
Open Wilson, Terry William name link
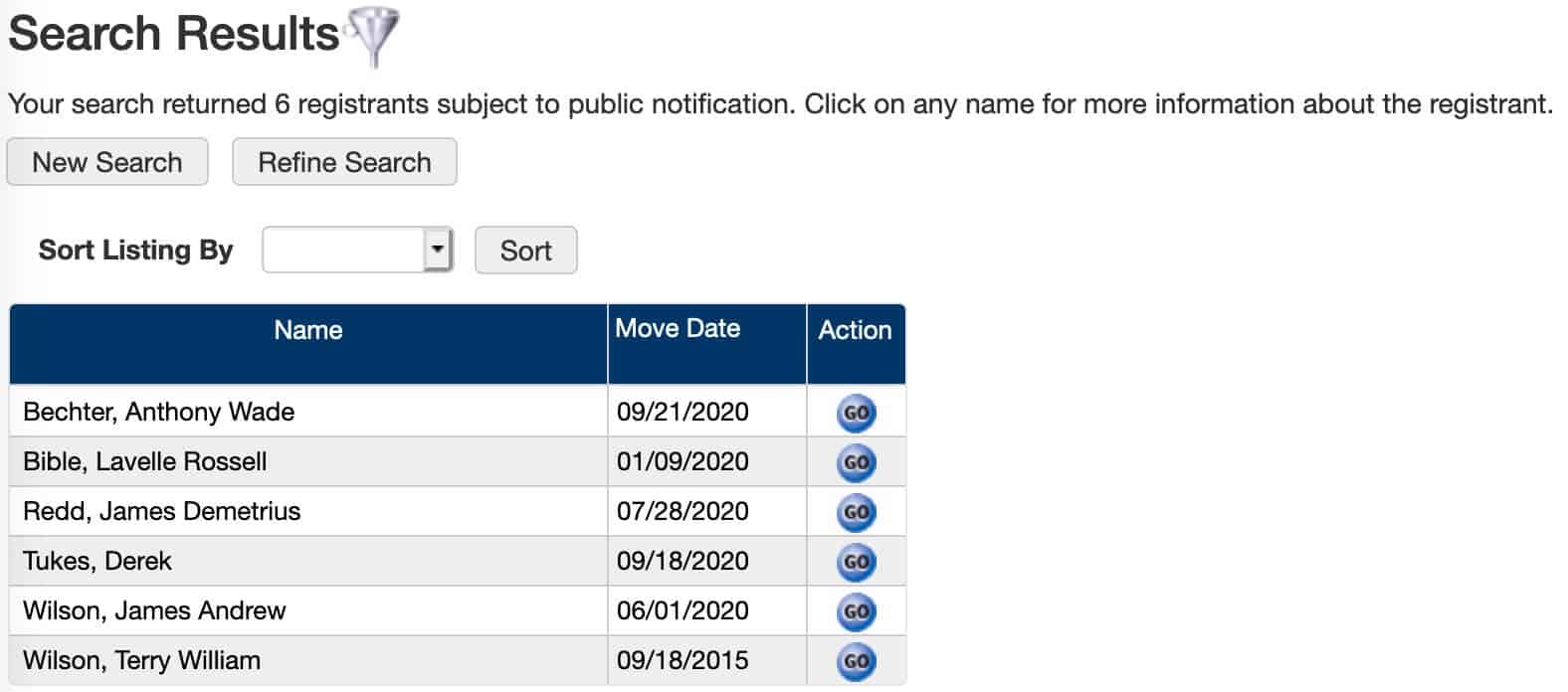tap(142, 660)
